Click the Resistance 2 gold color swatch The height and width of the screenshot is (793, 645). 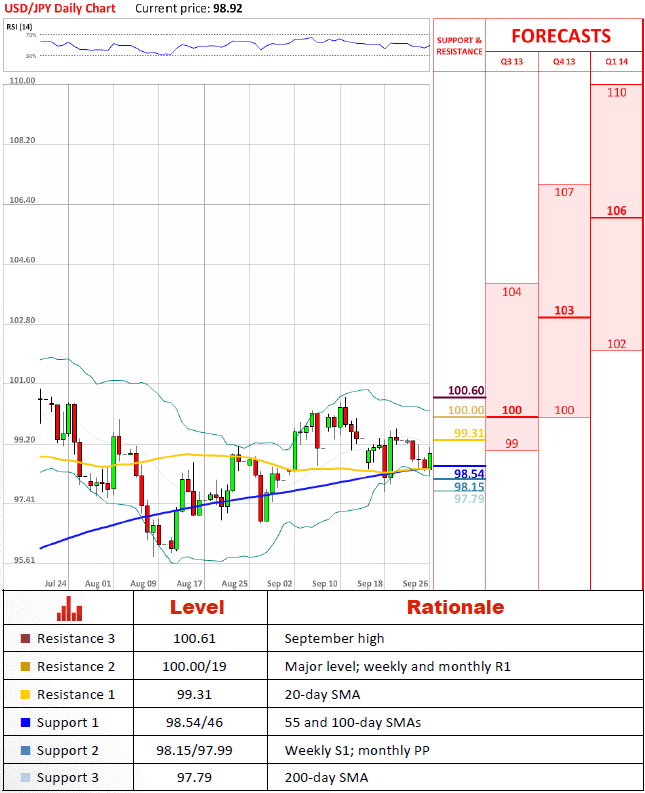pos(25,667)
